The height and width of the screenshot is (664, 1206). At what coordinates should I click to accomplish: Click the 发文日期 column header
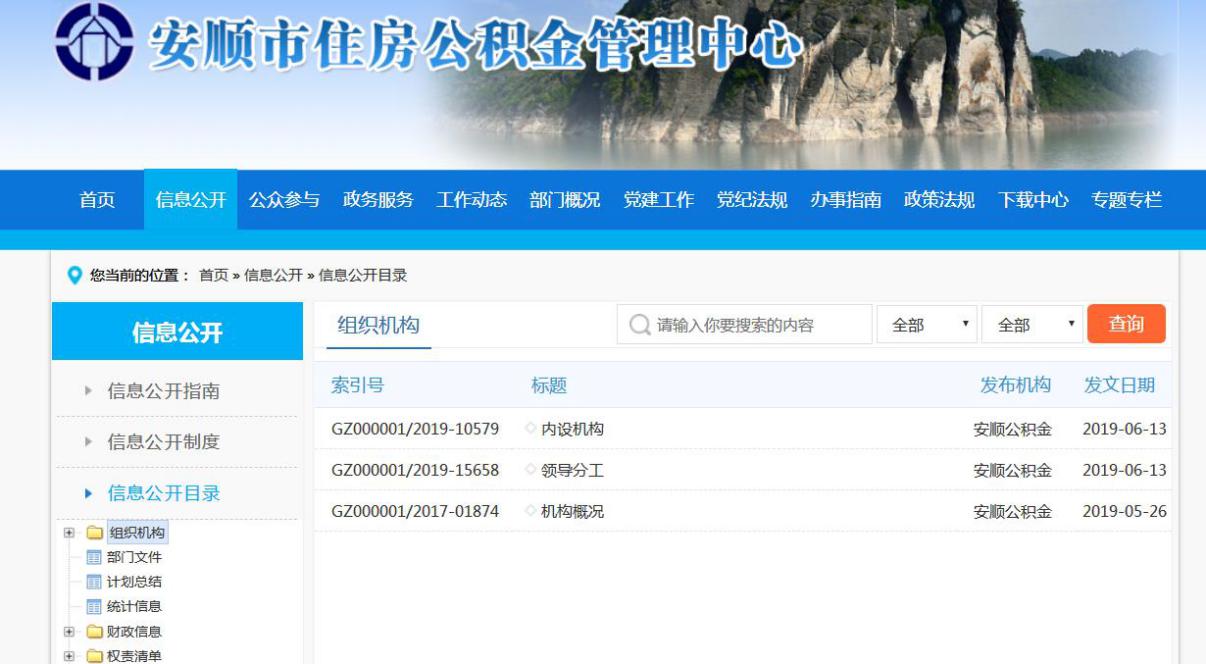coord(1119,385)
